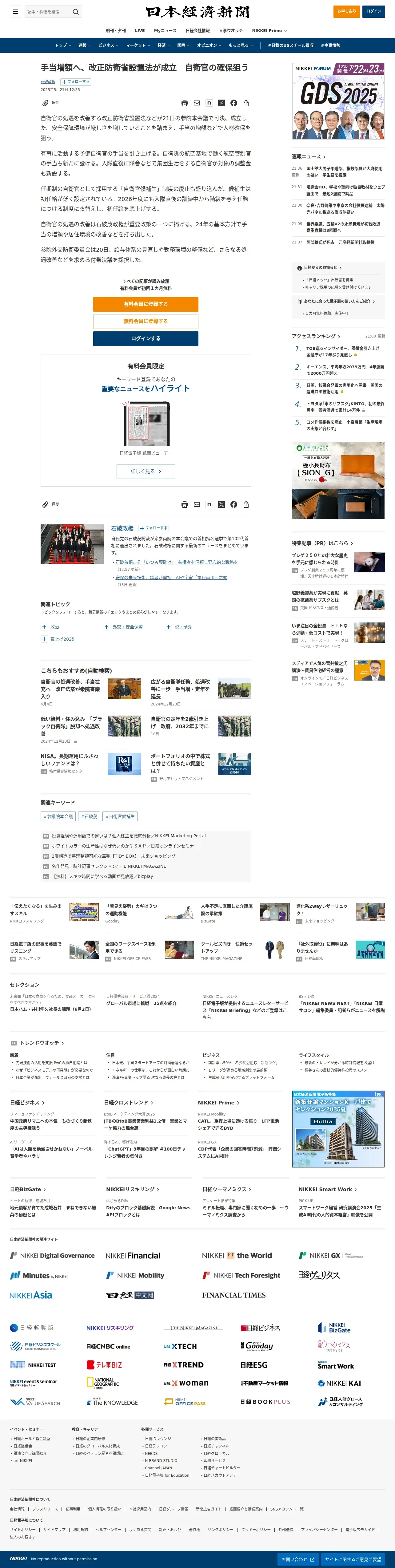
Task: Open the 極小長財布 SION_G wallet ad
Action: (338, 480)
